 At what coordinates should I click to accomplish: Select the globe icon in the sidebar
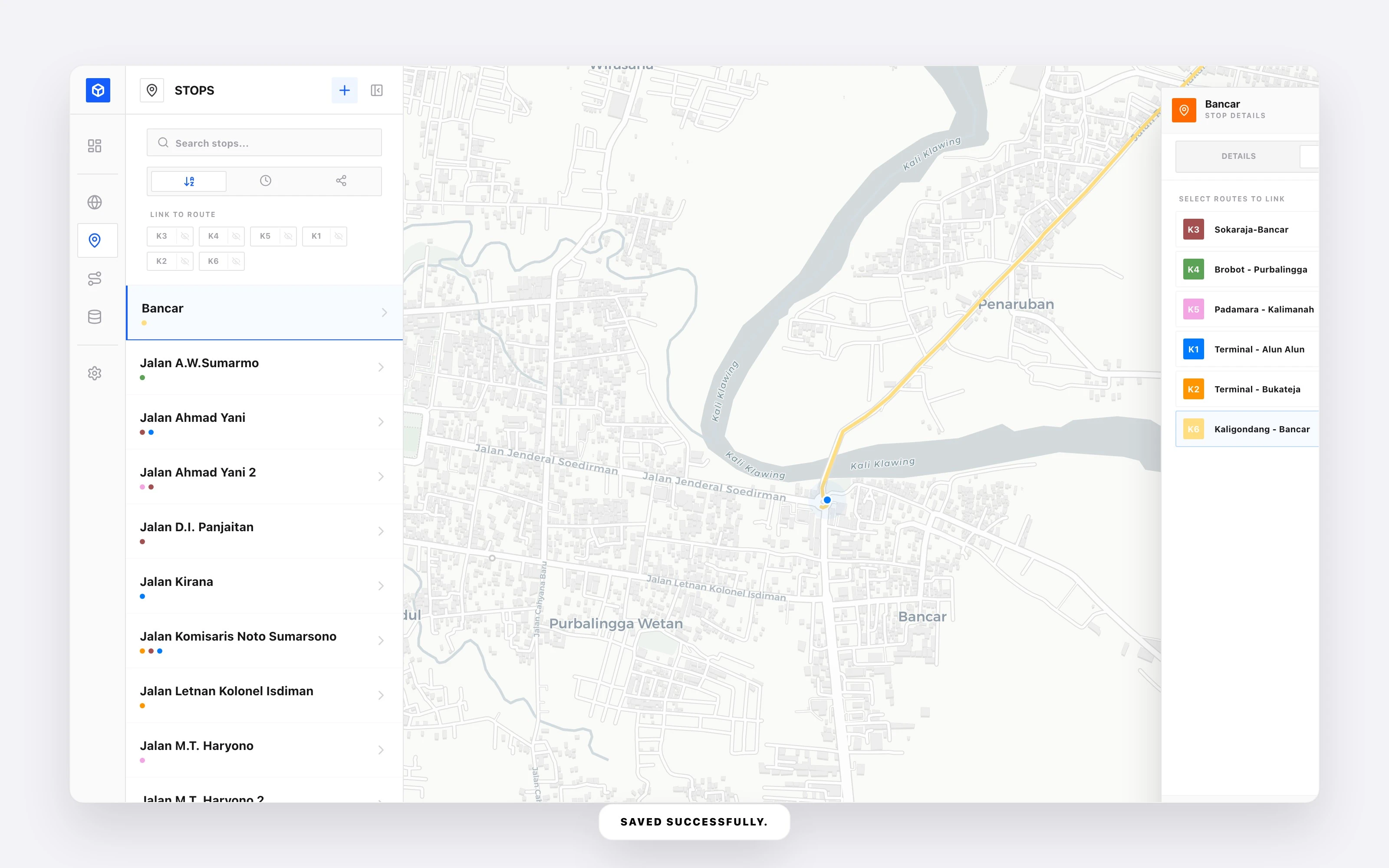95,202
